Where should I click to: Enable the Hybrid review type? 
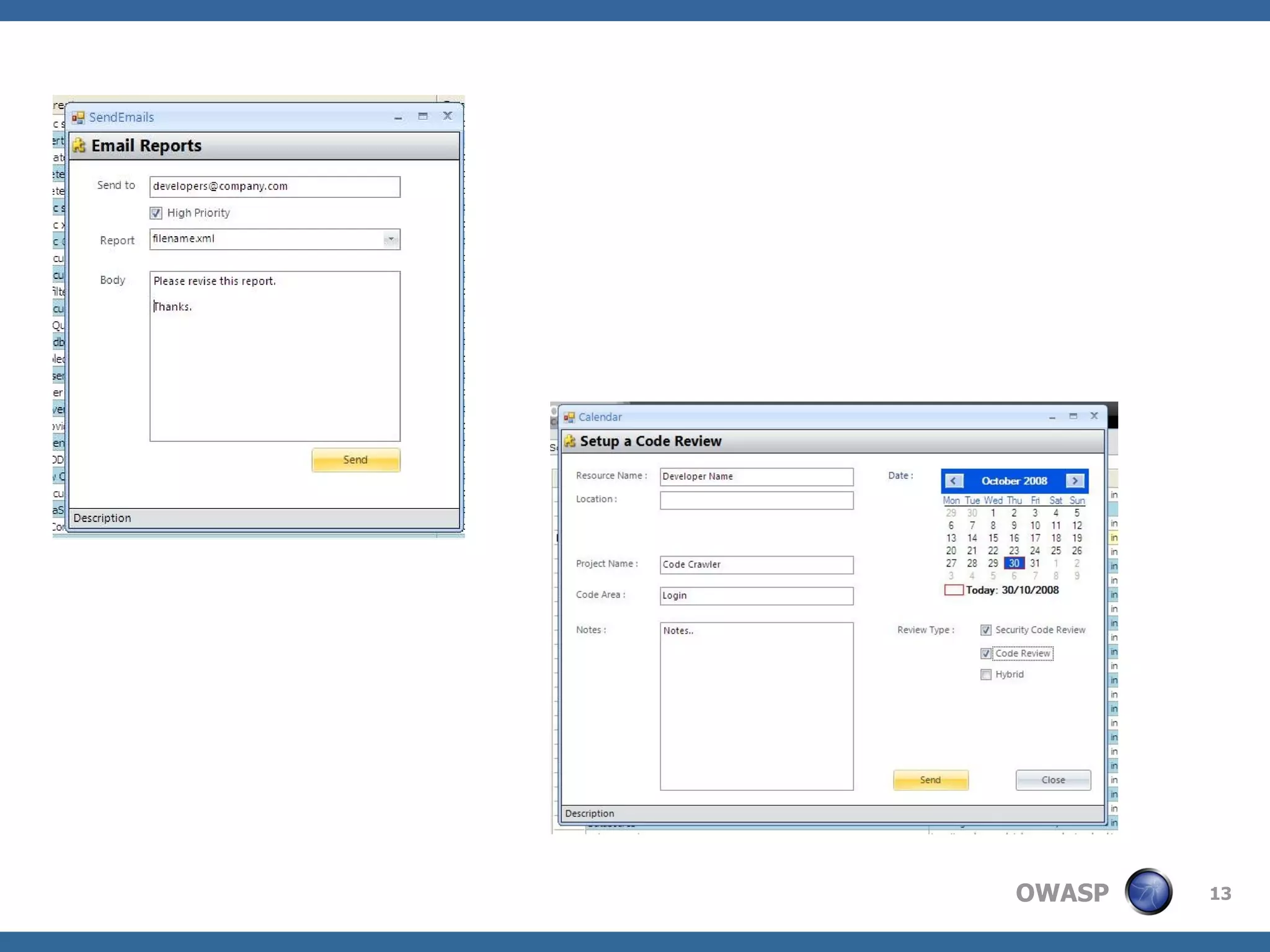pyautogui.click(x=986, y=675)
